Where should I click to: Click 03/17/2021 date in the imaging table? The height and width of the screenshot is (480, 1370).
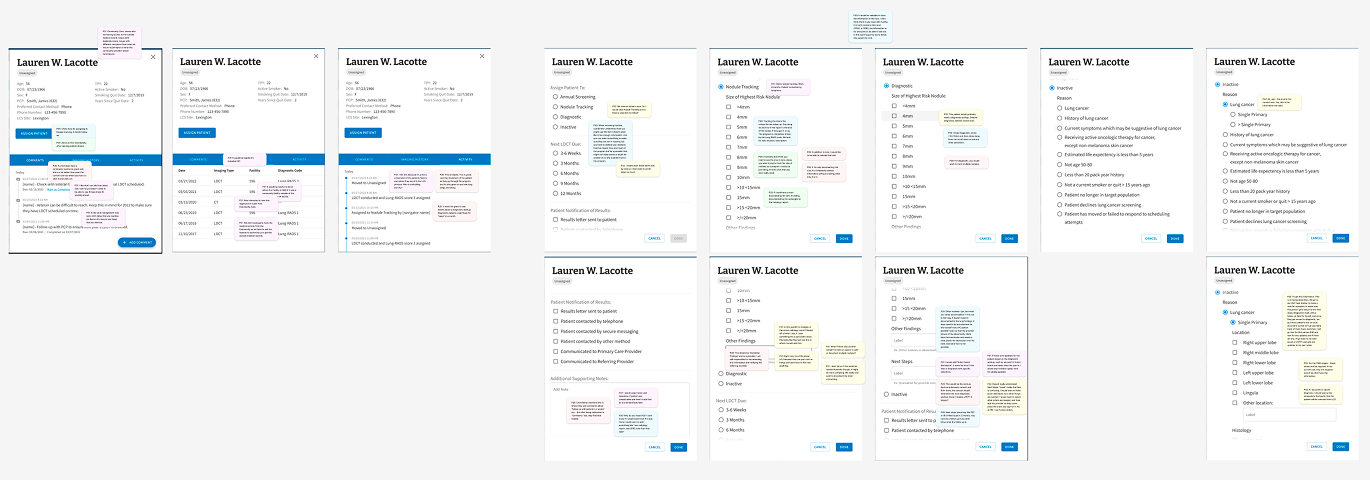(x=187, y=180)
